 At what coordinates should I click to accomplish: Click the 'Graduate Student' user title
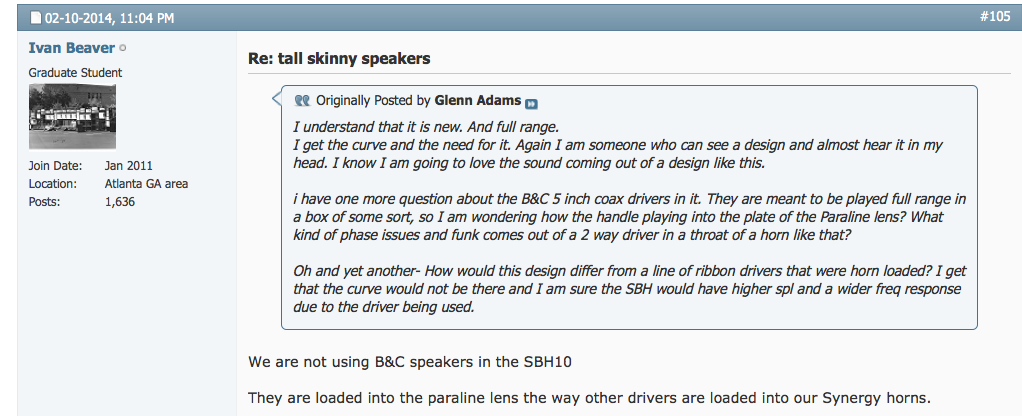point(75,72)
